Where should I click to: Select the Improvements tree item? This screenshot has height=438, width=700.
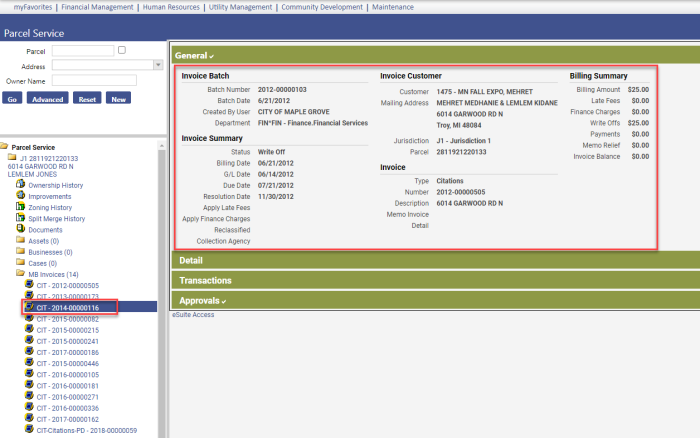click(x=50, y=196)
